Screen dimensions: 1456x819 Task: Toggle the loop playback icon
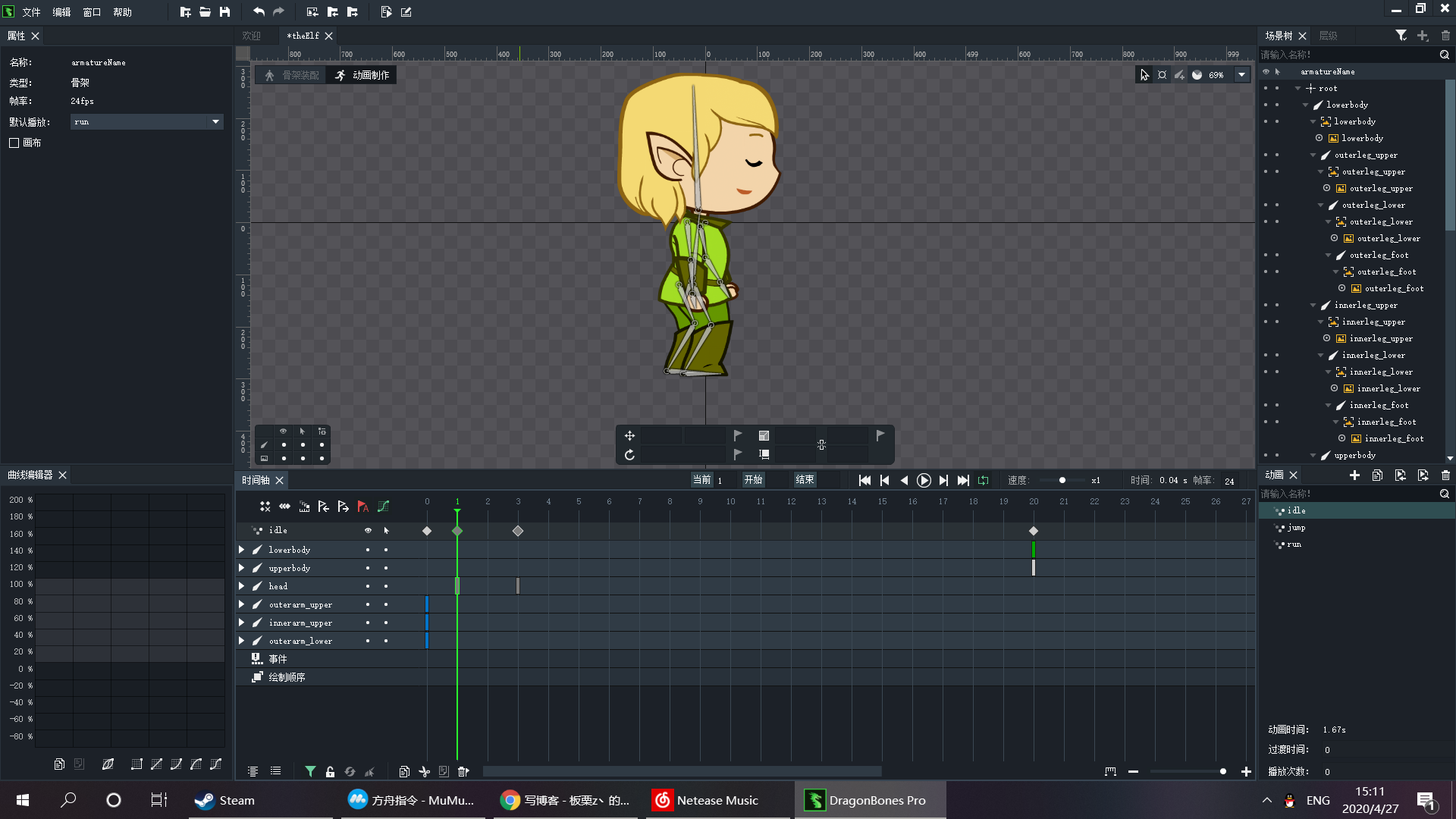click(984, 480)
